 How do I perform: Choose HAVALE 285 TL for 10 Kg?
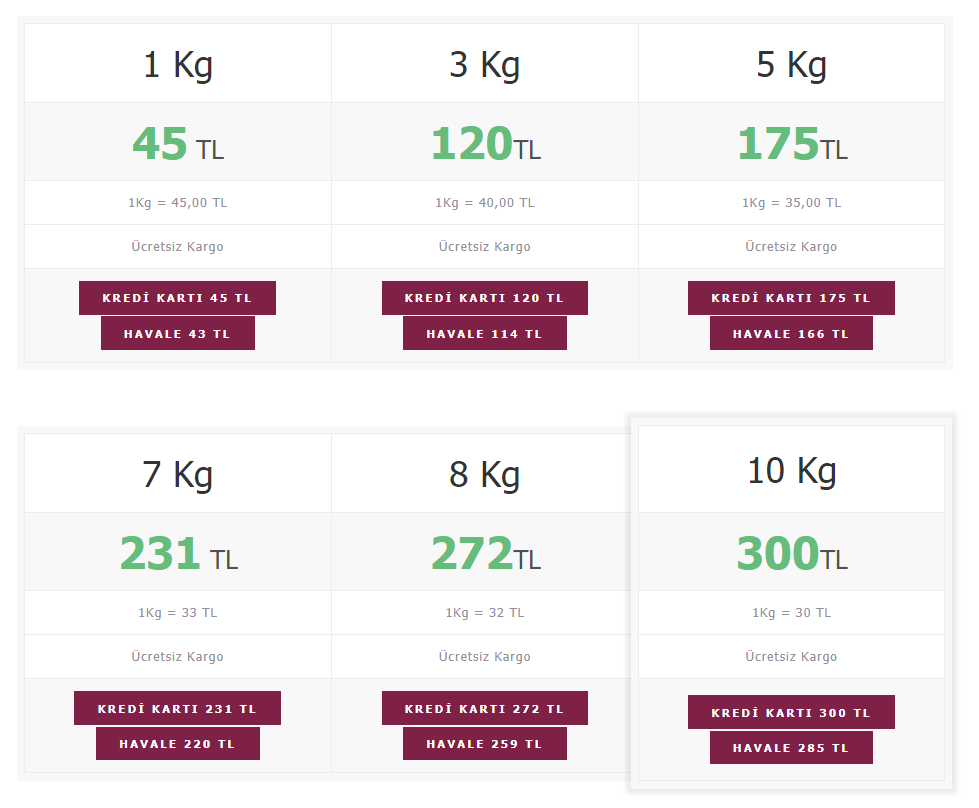click(791, 747)
